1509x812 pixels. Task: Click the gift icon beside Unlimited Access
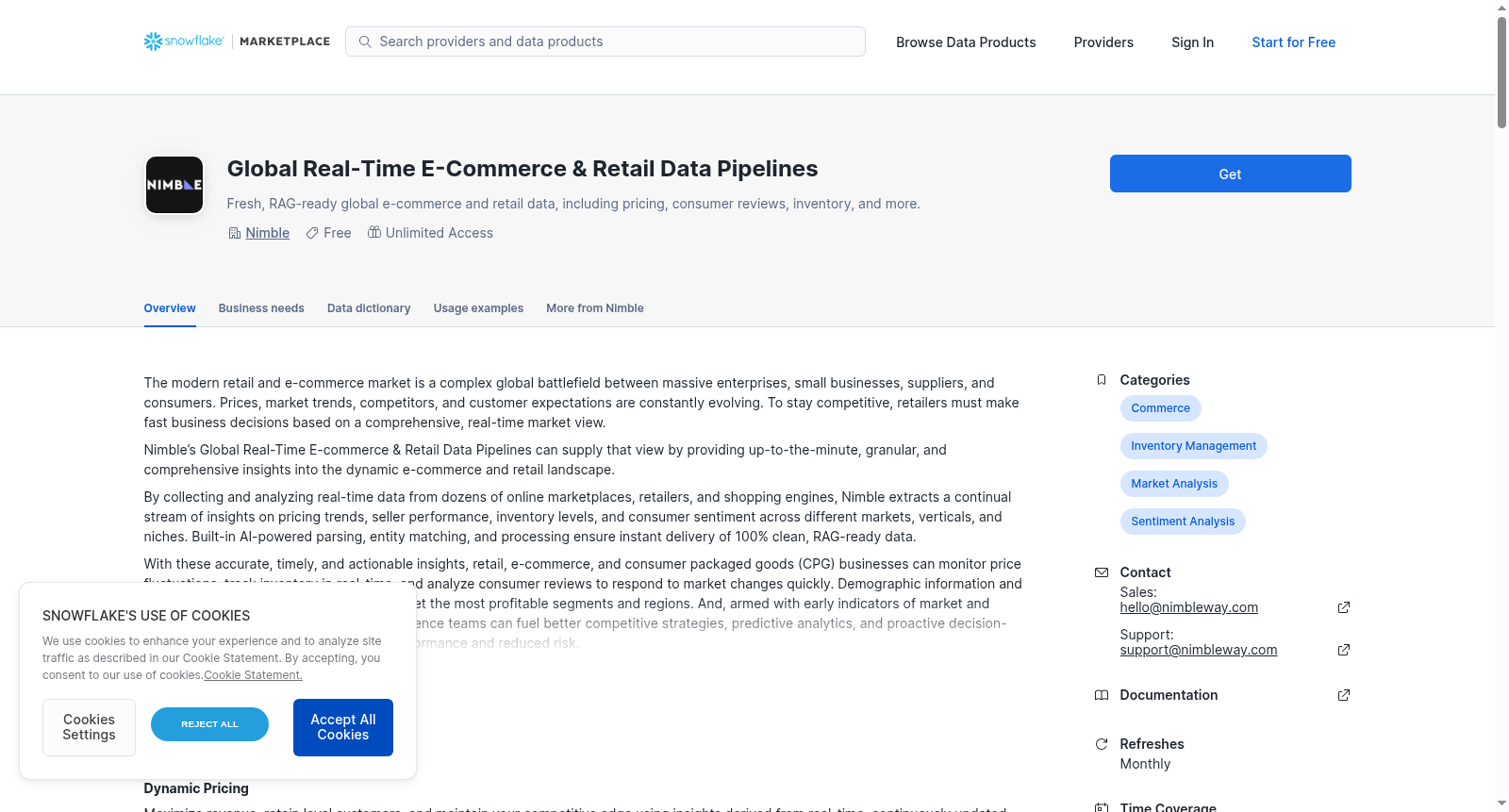pos(374,232)
